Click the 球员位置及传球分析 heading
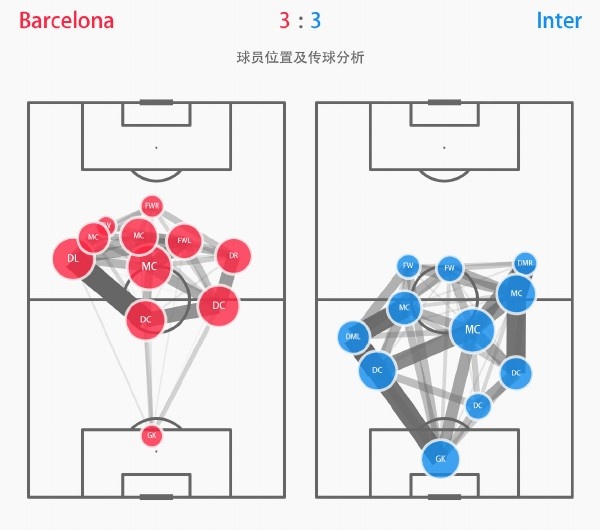The height and width of the screenshot is (530, 600). tap(300, 58)
